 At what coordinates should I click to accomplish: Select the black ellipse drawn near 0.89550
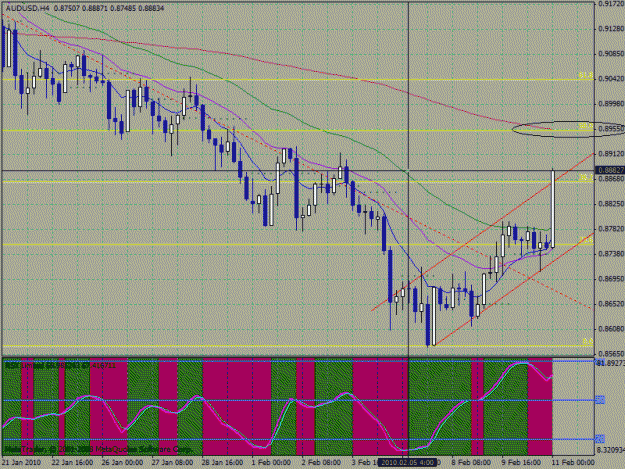(568, 129)
